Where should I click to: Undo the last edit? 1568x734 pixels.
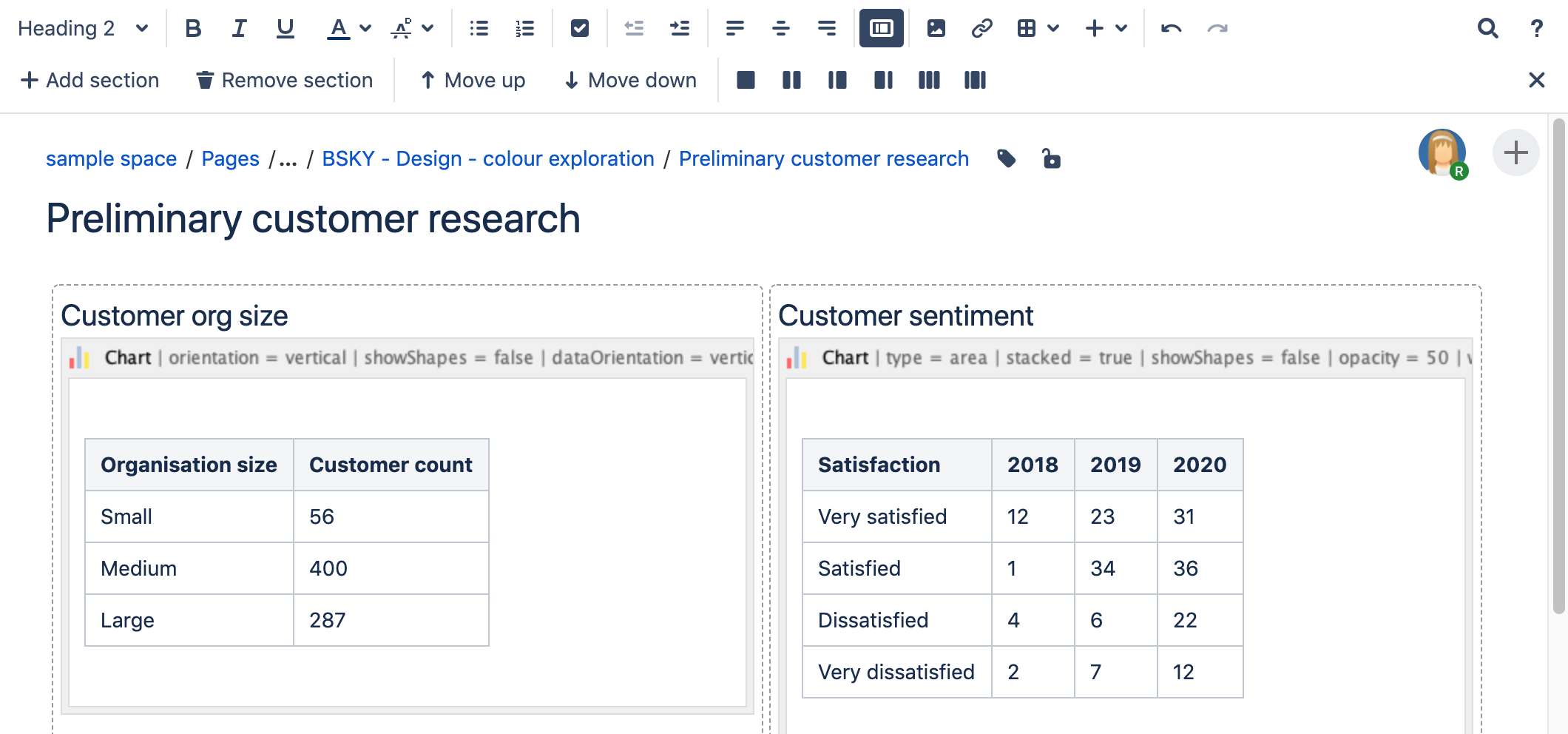pyautogui.click(x=1172, y=28)
